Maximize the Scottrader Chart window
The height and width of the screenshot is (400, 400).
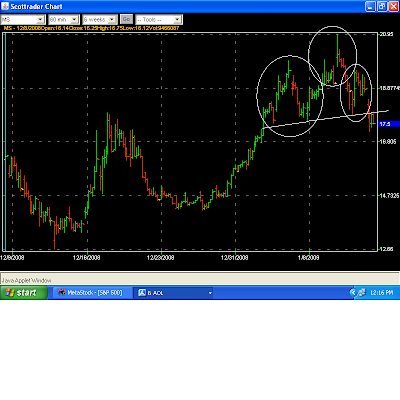point(382,6)
